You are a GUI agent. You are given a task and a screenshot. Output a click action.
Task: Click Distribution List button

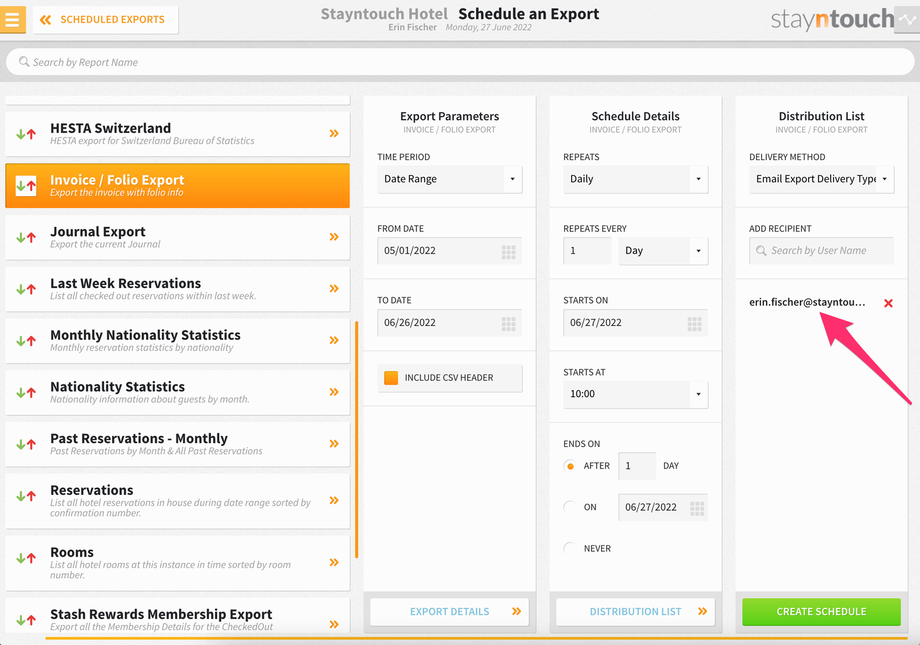(x=635, y=612)
